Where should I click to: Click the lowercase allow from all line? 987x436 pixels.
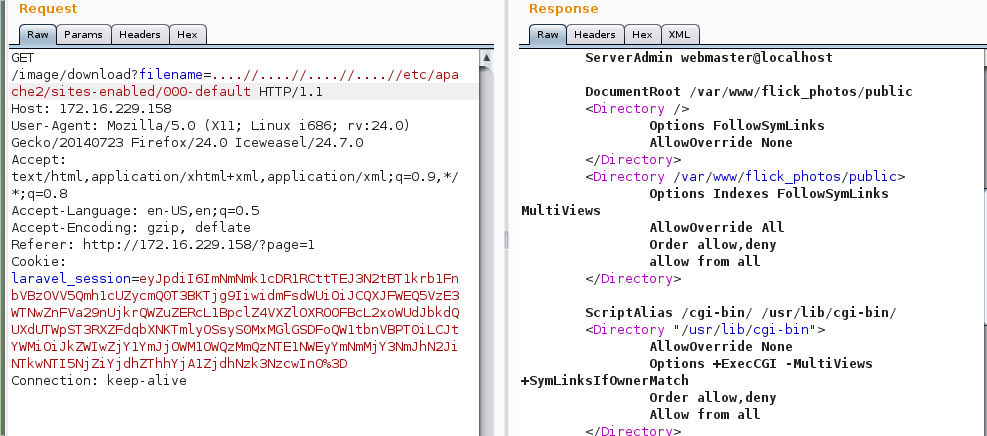[x=705, y=262]
